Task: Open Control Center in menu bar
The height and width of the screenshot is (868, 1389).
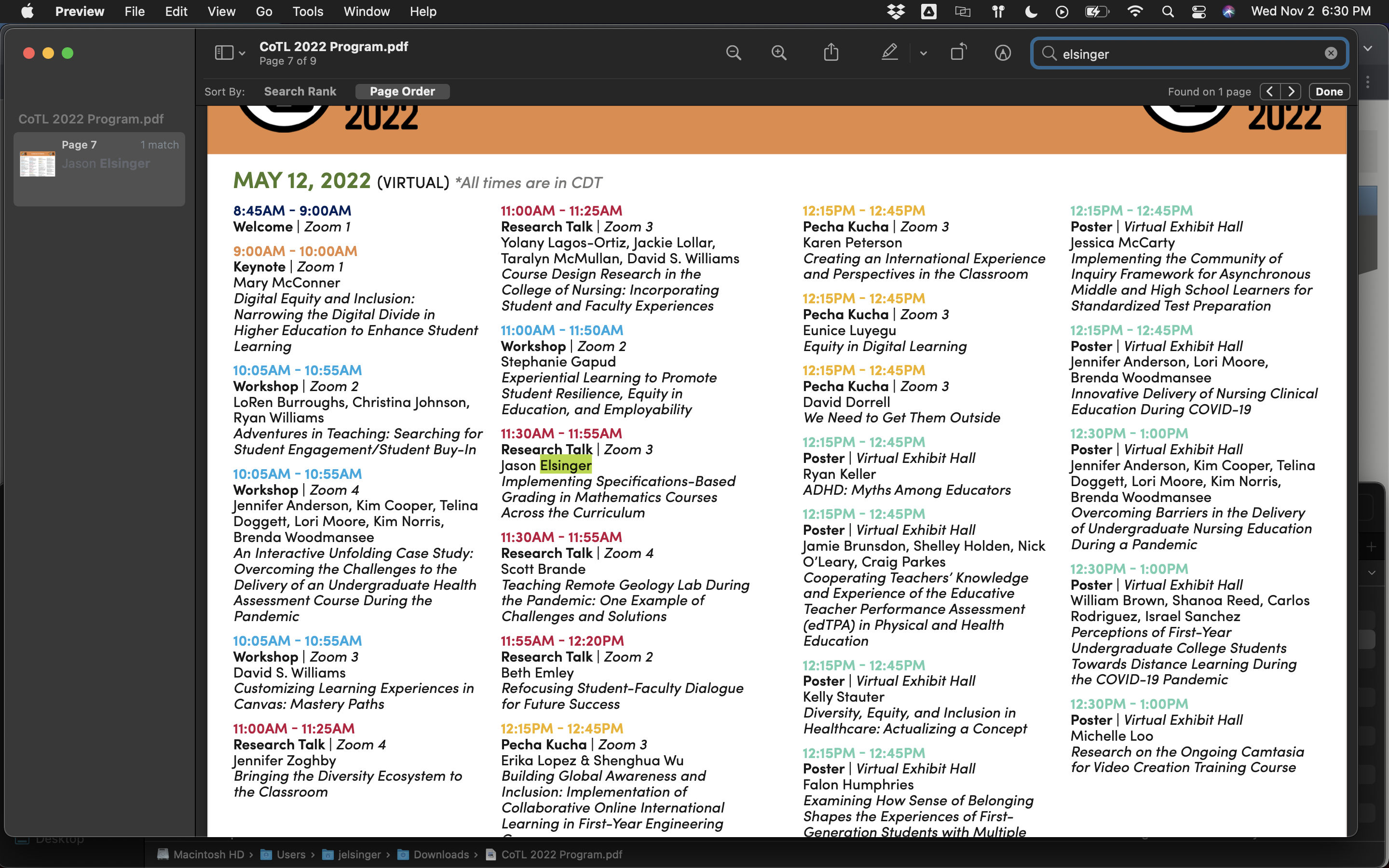Action: click(1198, 12)
